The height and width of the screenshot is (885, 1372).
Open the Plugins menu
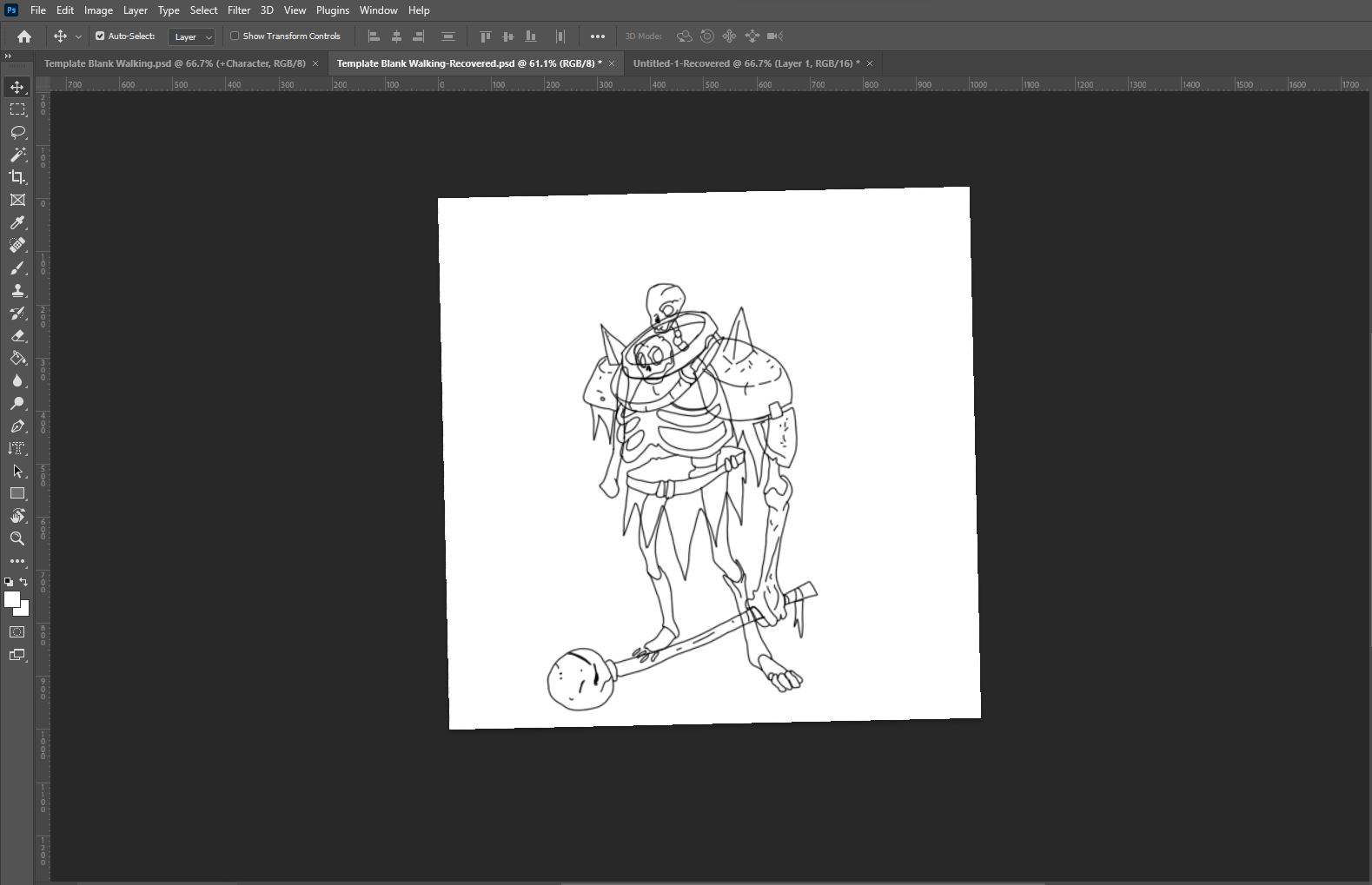[x=333, y=10]
